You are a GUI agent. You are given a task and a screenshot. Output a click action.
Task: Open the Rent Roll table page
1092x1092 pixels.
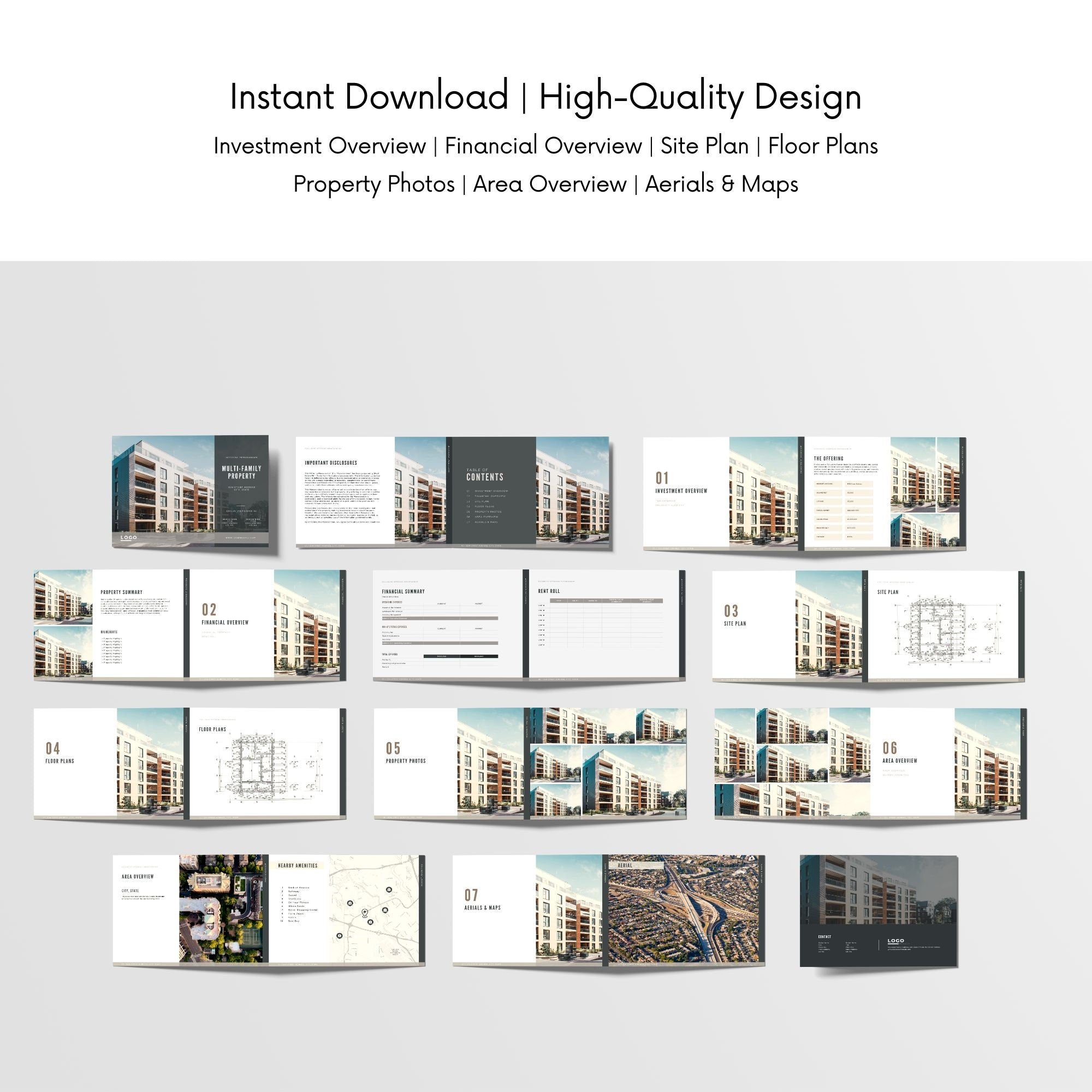coord(605,622)
